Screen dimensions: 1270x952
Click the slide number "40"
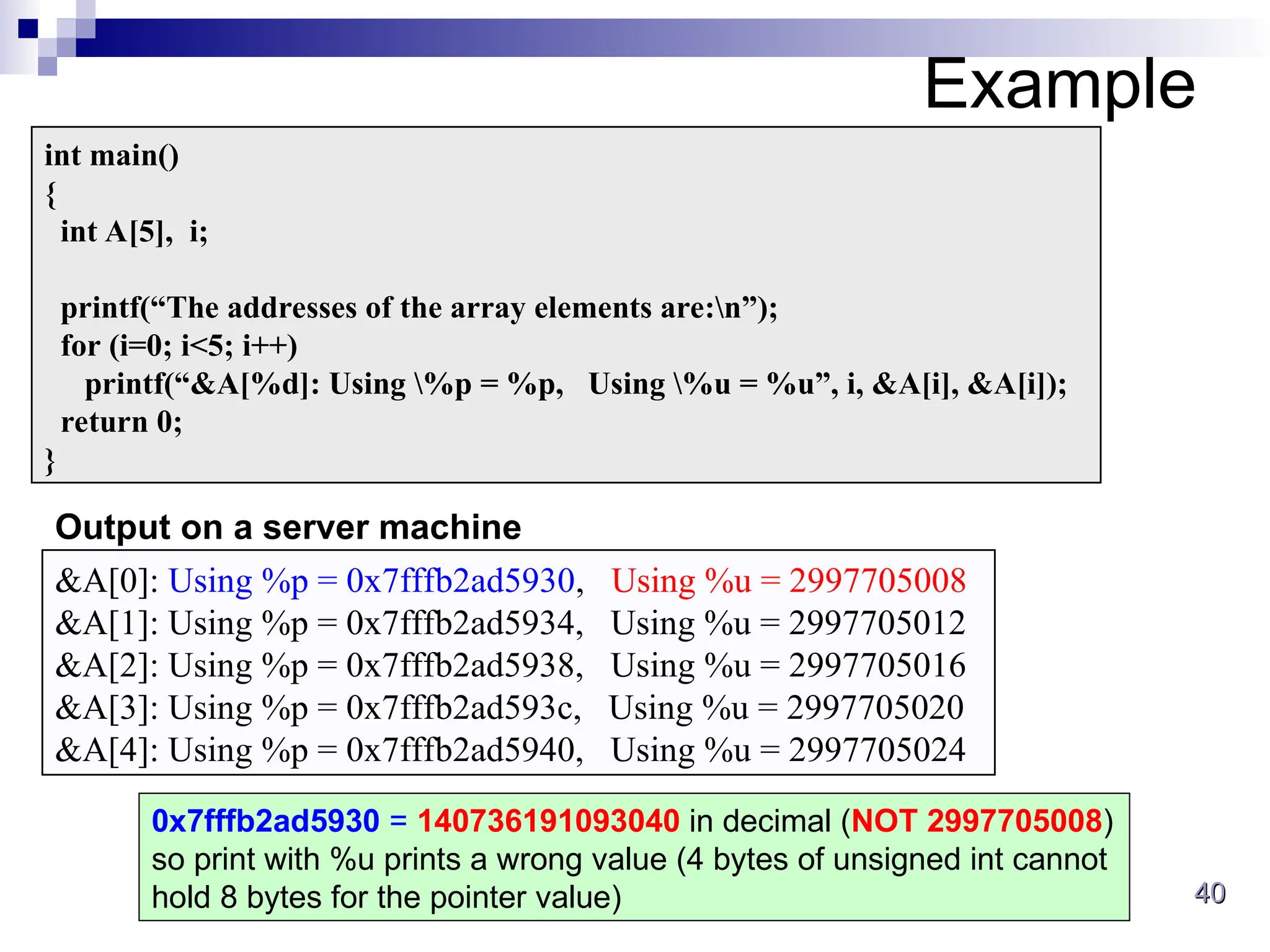1210,894
